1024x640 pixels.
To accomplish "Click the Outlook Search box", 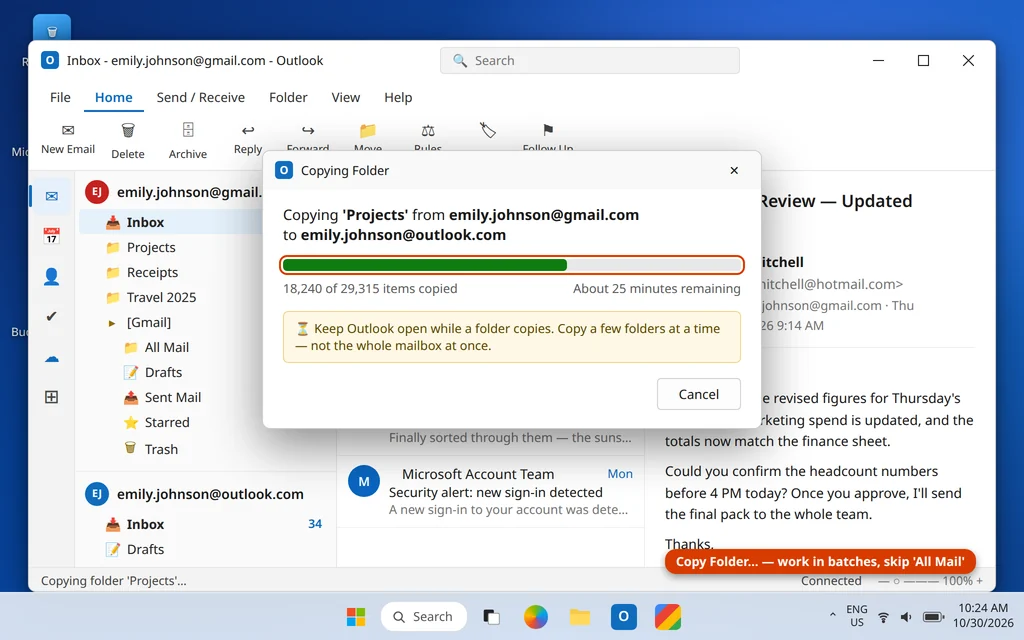I will coord(590,60).
